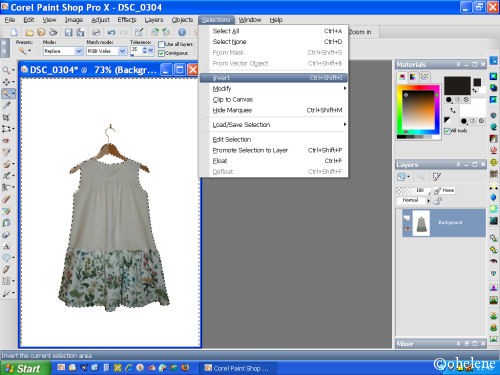Select the Straighten/Deform tool
Screen dimensions: 500x375
tap(6, 129)
